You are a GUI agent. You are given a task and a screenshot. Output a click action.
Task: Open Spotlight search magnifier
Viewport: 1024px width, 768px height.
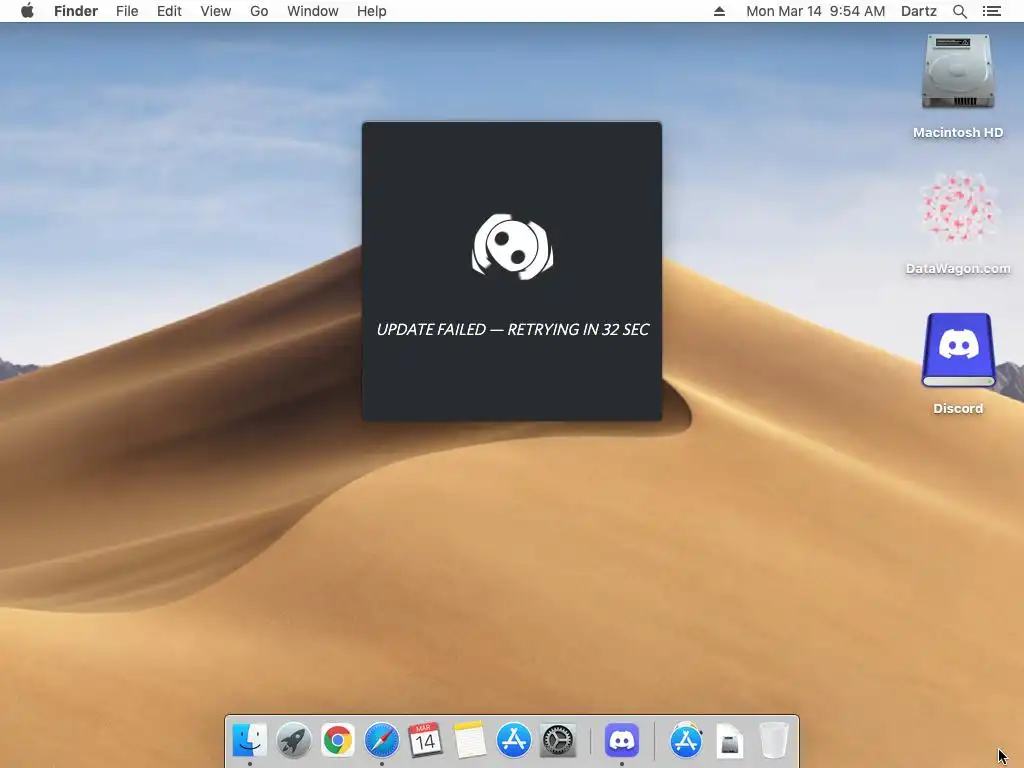point(959,11)
